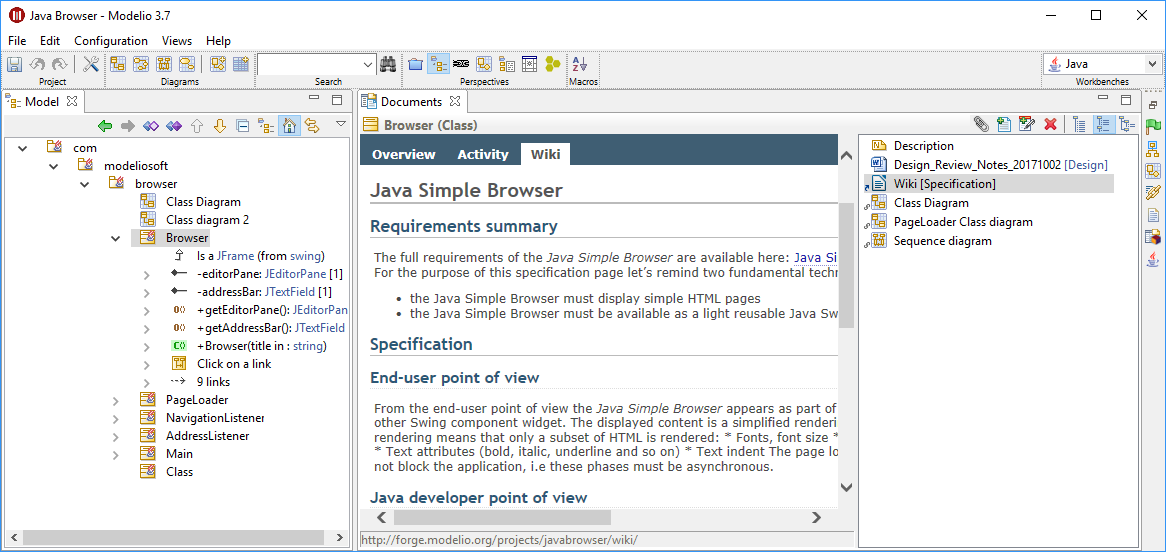Click the sequence diagram icon in Diagrams toolbar

point(164,65)
